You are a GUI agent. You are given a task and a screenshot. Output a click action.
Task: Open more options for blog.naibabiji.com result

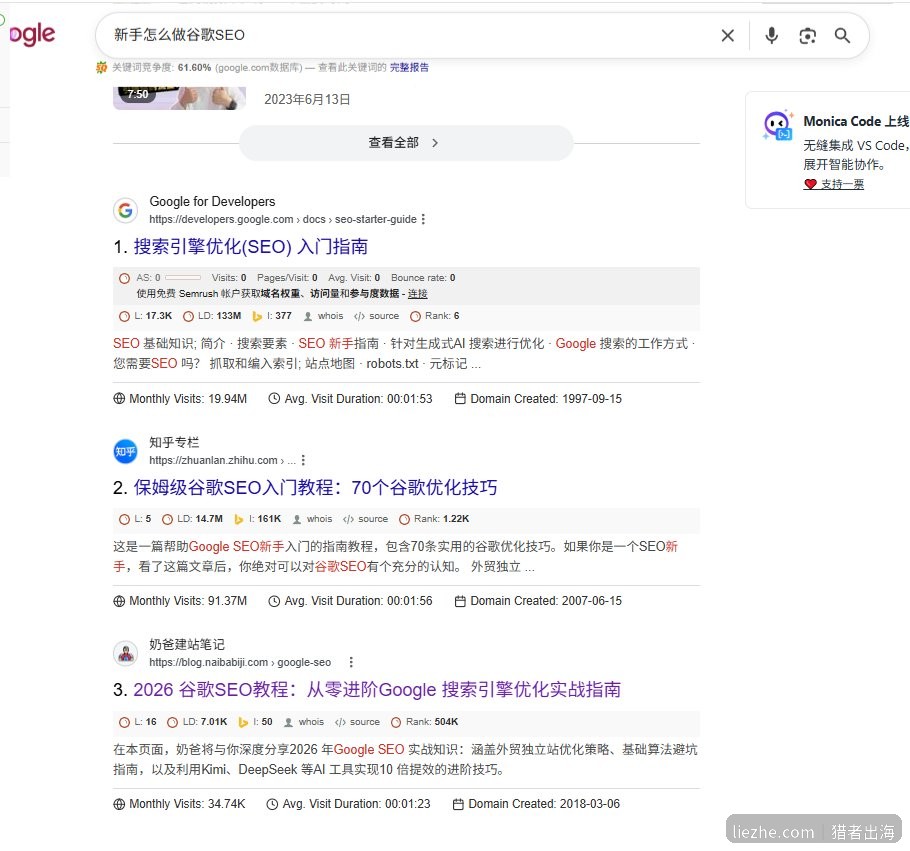(351, 662)
